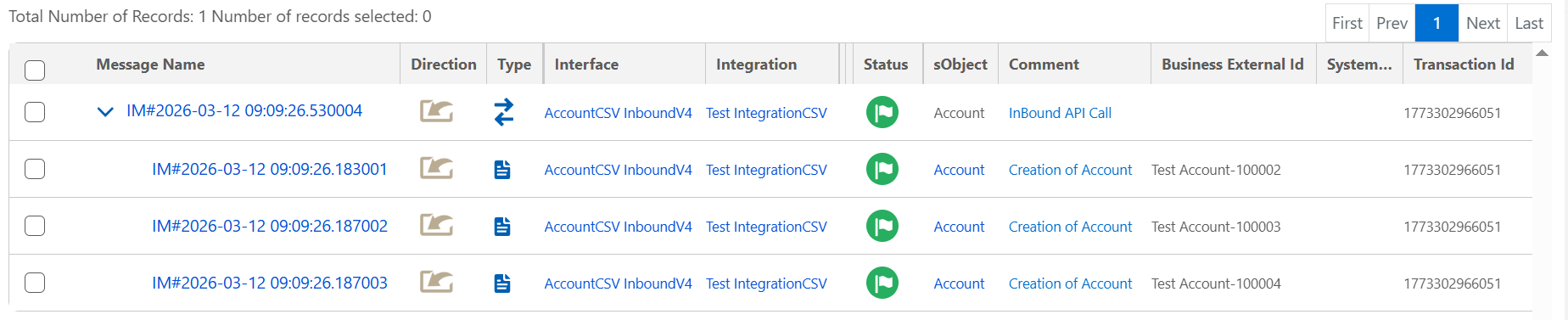
Task: Toggle the select-all checkbox in header
Action: [35, 70]
